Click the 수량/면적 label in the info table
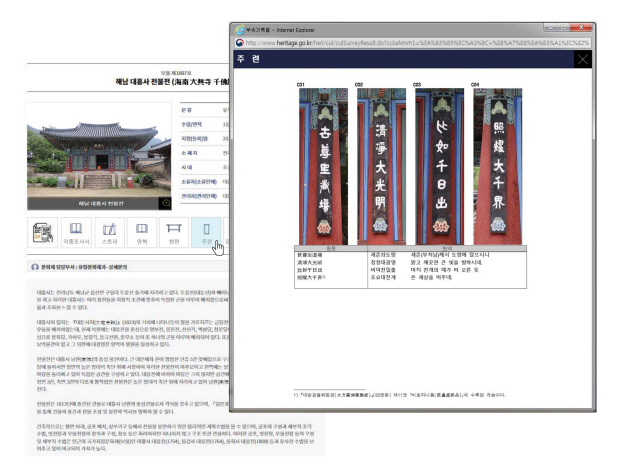The width and height of the screenshot is (620, 474). pyautogui.click(x=191, y=124)
